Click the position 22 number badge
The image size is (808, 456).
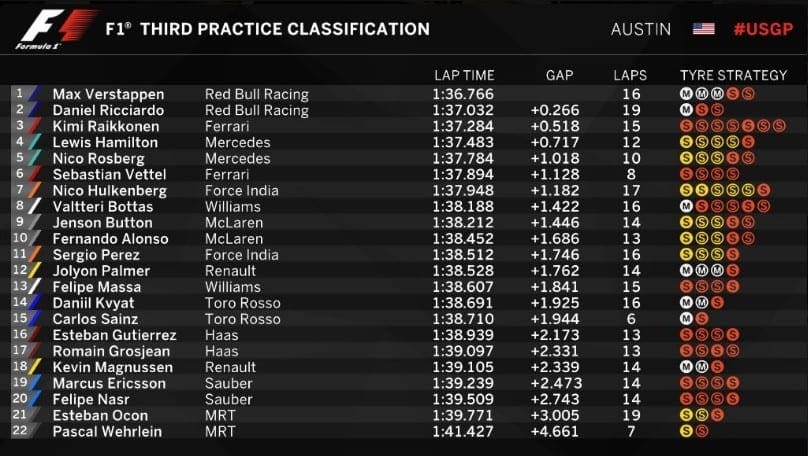(19, 431)
